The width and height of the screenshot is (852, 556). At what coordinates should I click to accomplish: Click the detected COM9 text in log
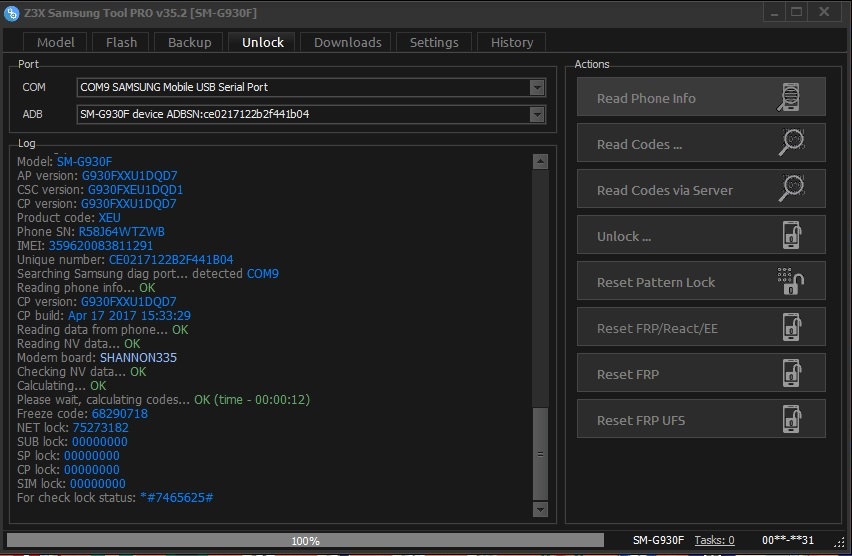pyautogui.click(x=263, y=274)
